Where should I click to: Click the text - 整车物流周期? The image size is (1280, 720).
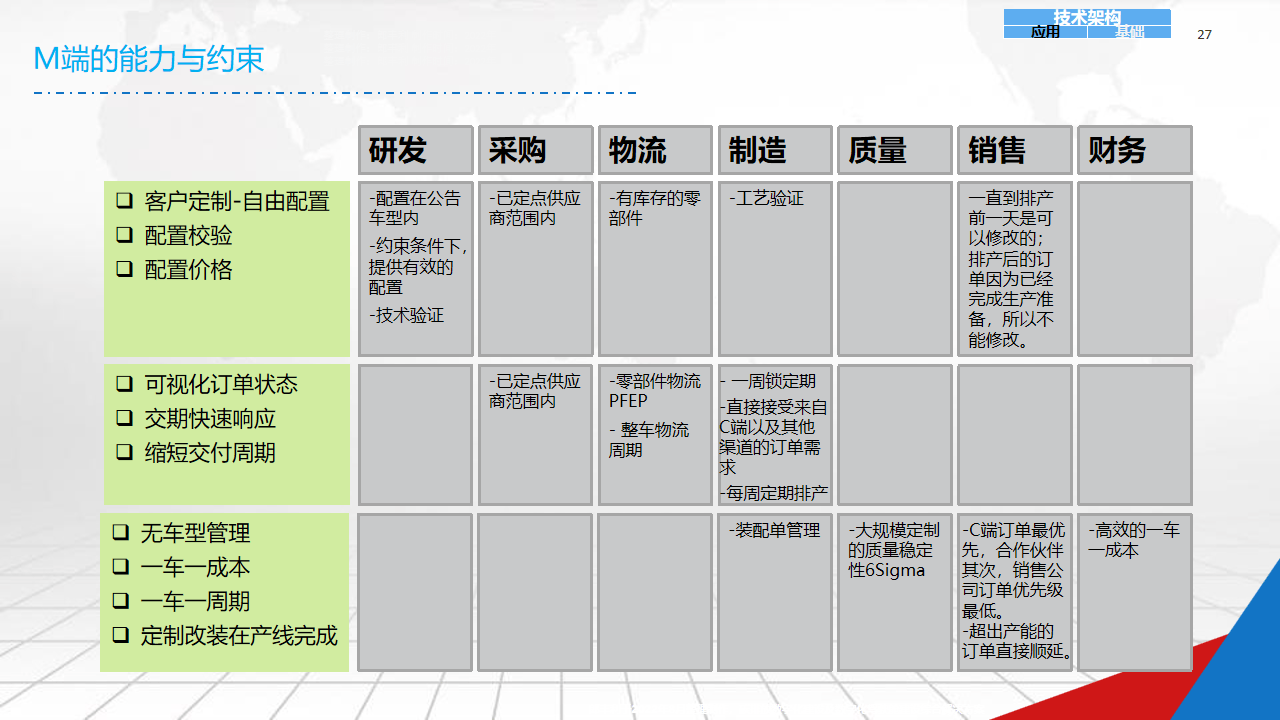click(x=648, y=440)
